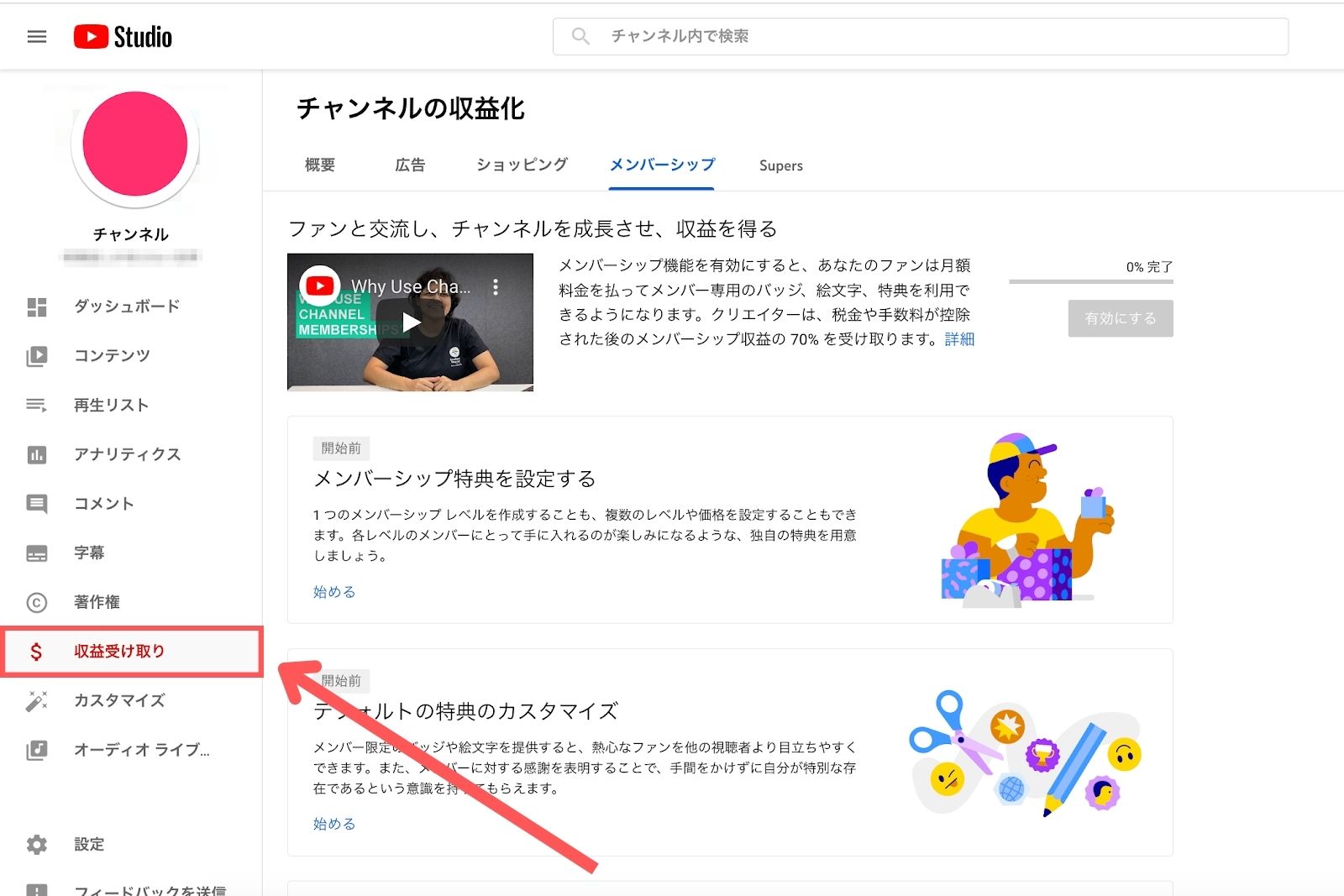Screen dimensions: 1344x896
Task: Click the チャンネルの収益化 page title
Action: [x=411, y=108]
